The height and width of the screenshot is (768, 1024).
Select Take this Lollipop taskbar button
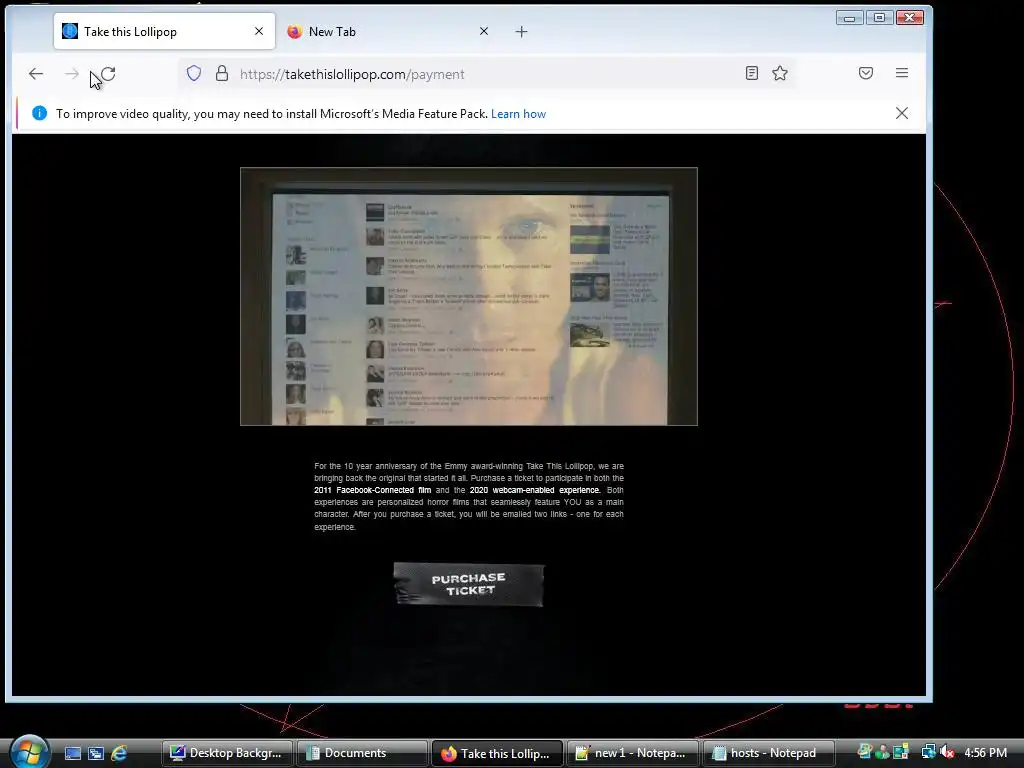coord(498,753)
